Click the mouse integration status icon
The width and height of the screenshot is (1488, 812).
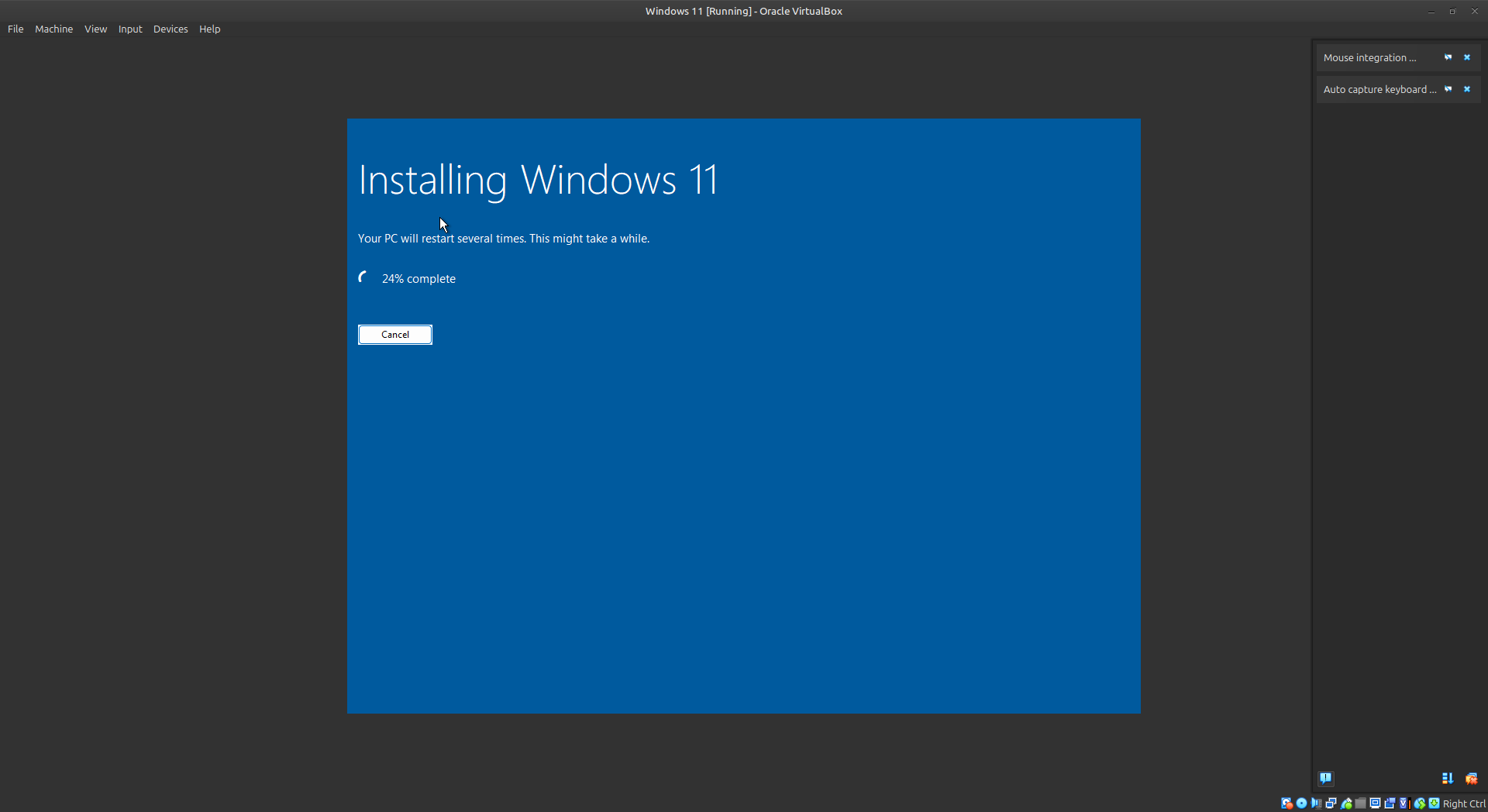[x=1419, y=803]
